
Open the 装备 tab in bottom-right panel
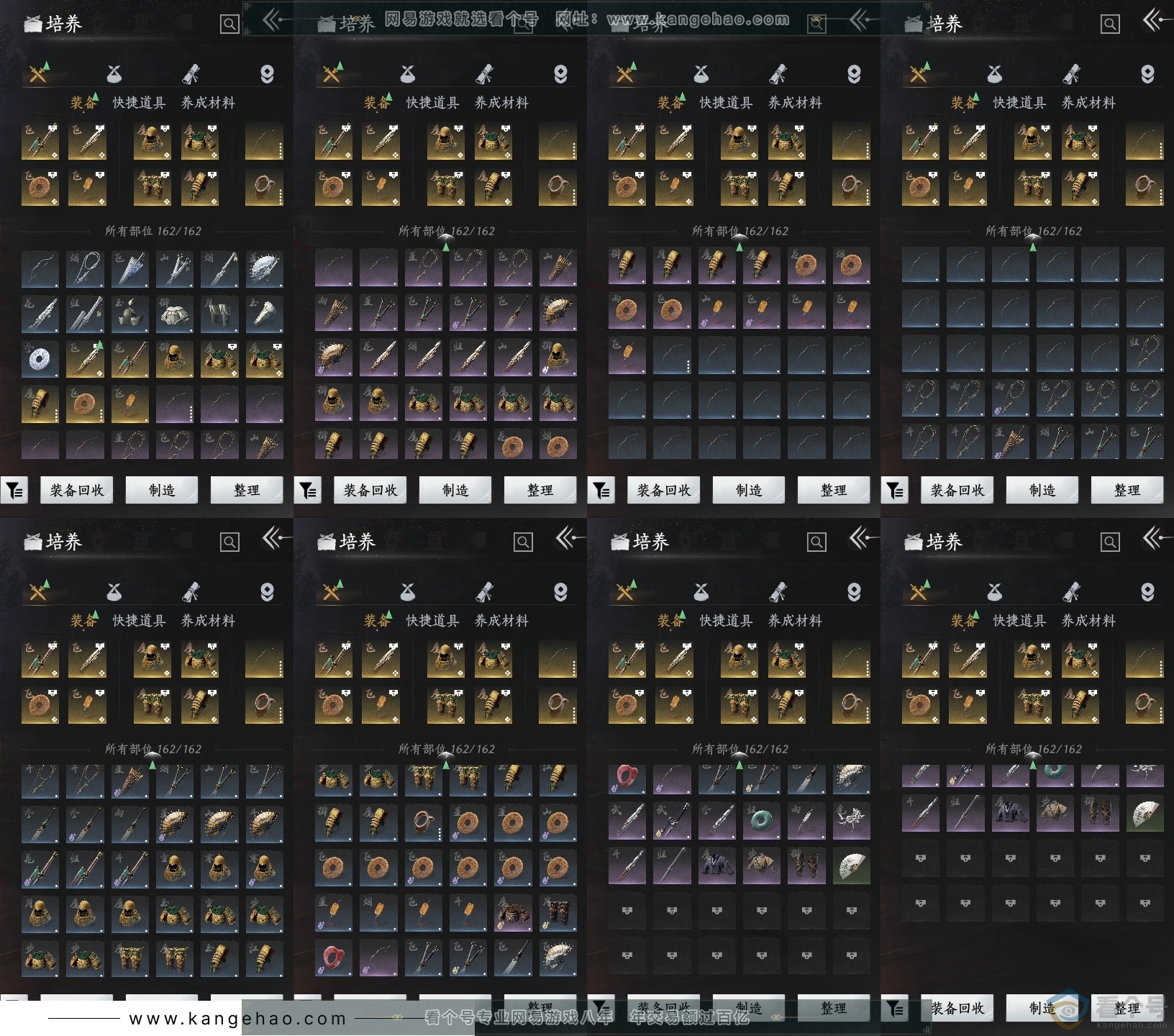963,620
